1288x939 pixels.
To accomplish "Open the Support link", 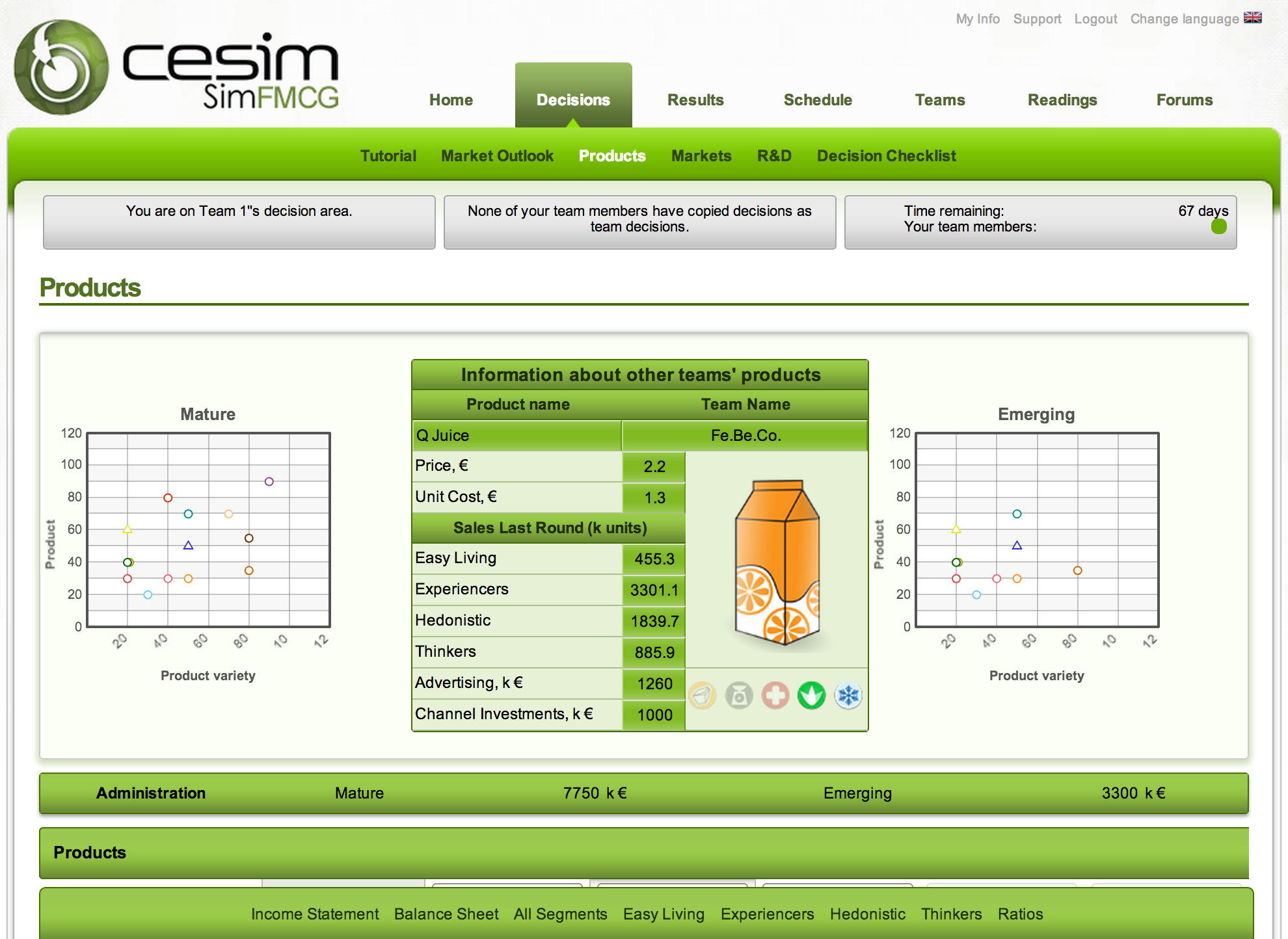I will pos(1037,19).
